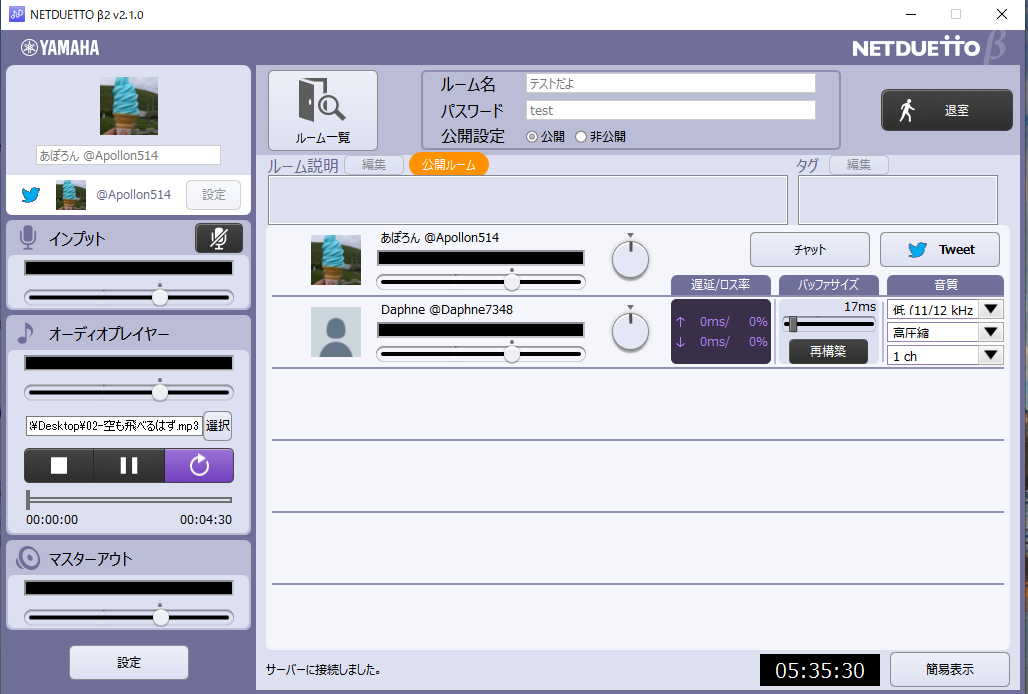Image resolution: width=1028 pixels, height=694 pixels.
Task: Toggle the purple repeat loop button
Action: (x=199, y=465)
